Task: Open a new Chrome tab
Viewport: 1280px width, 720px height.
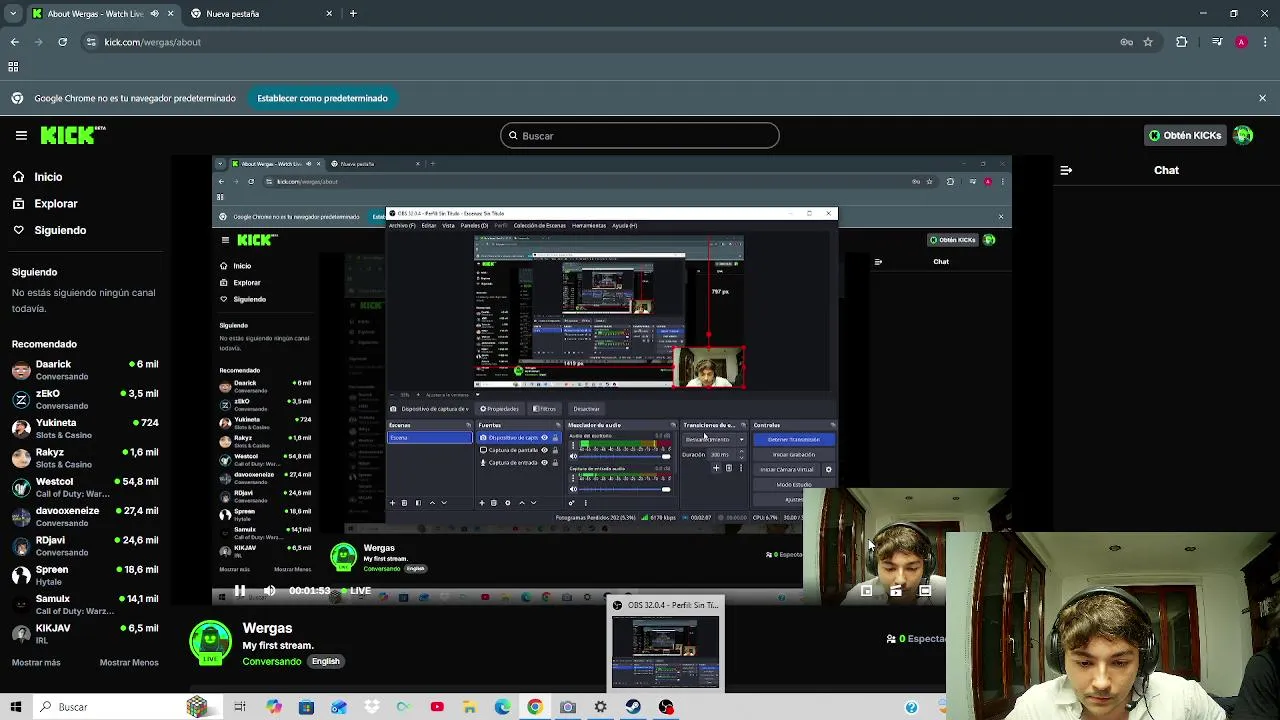Action: point(353,14)
